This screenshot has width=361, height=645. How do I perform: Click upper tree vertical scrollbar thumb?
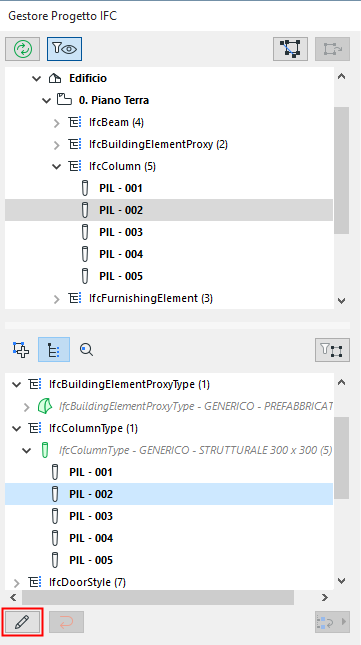pos(342,170)
